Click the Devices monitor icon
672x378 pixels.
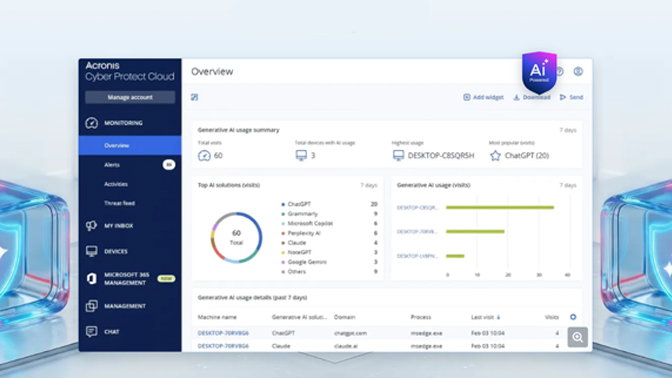coord(91,251)
